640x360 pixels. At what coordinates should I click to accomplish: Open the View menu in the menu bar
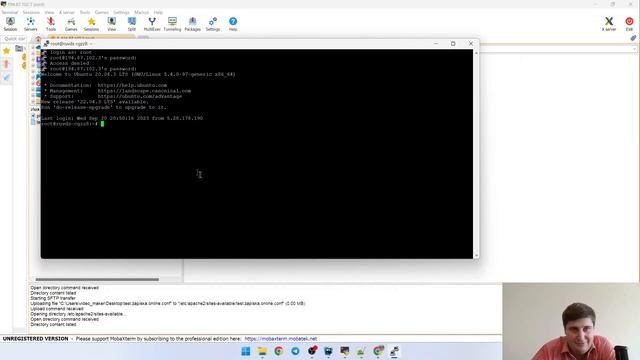click(49, 12)
